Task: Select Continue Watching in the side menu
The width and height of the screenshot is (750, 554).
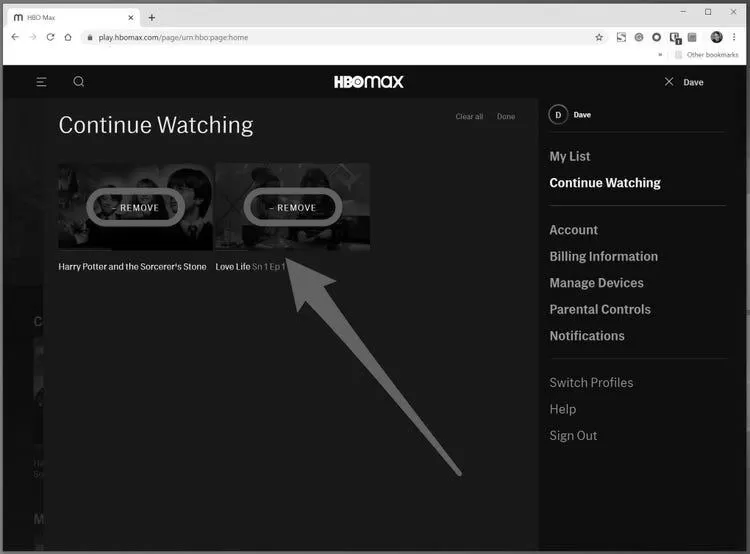Action: click(x=605, y=183)
